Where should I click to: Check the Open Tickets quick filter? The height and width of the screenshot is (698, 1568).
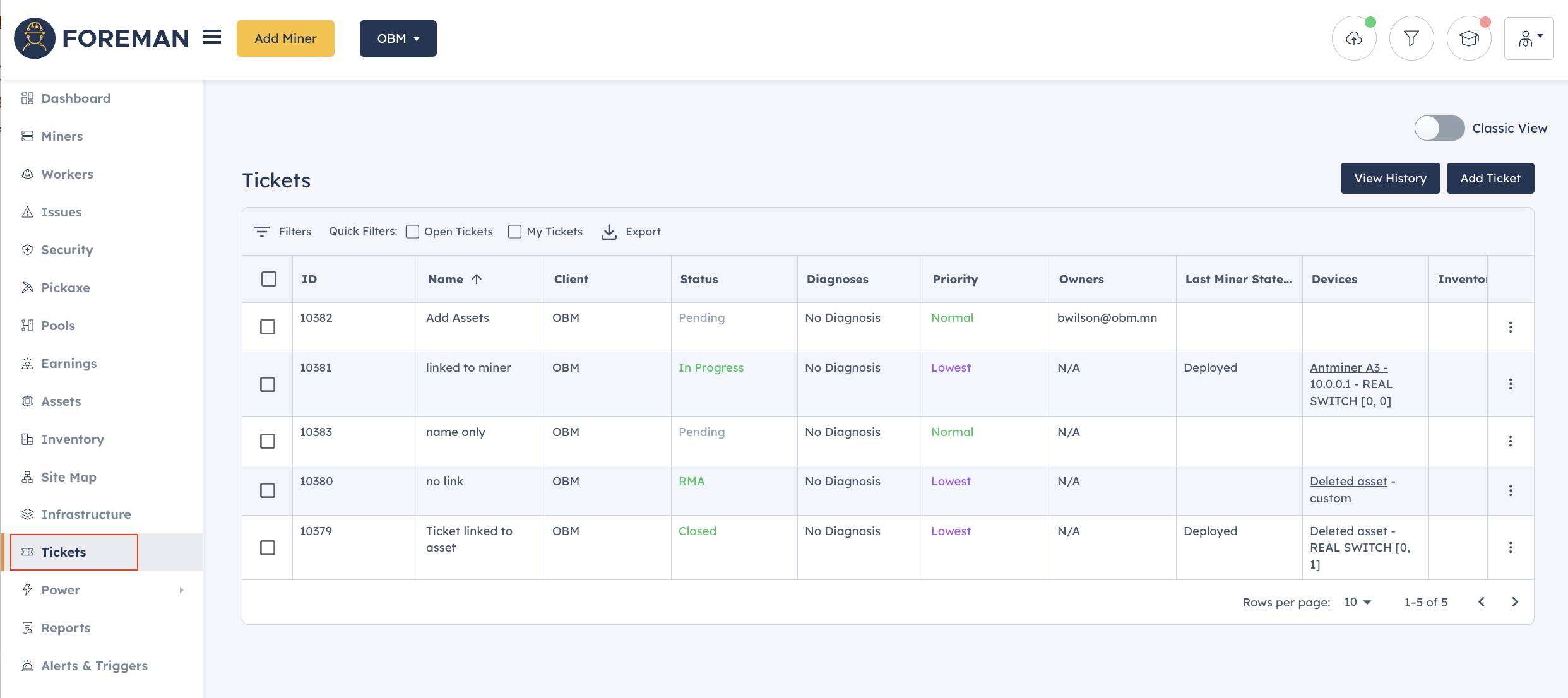point(412,232)
